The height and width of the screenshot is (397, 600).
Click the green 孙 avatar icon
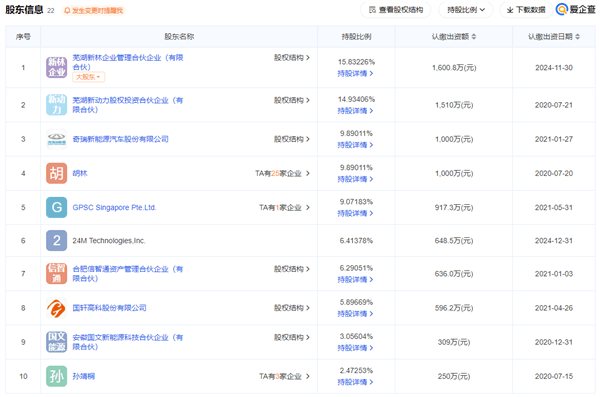(x=57, y=376)
